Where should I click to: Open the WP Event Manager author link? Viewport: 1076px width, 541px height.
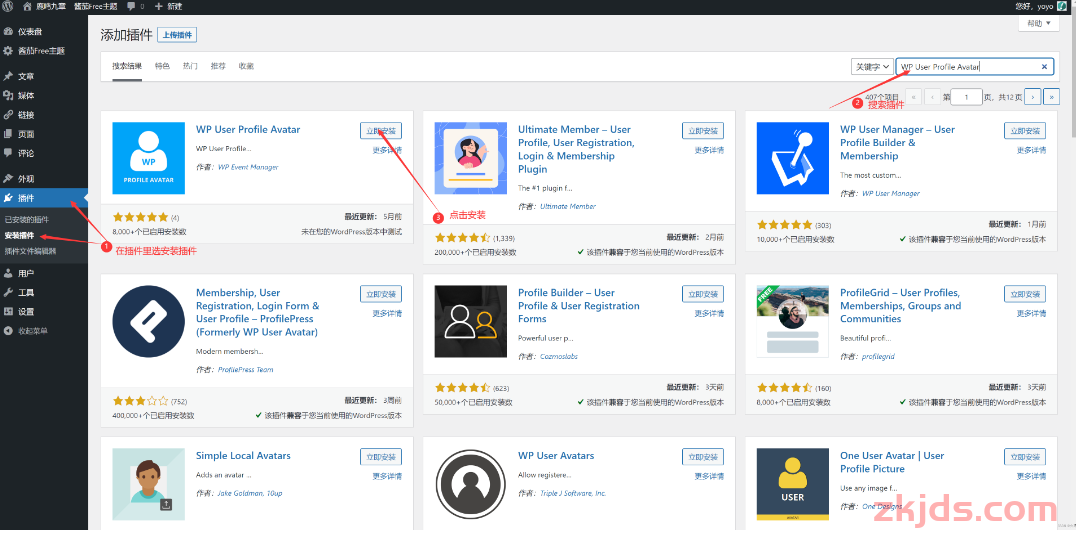(x=248, y=167)
